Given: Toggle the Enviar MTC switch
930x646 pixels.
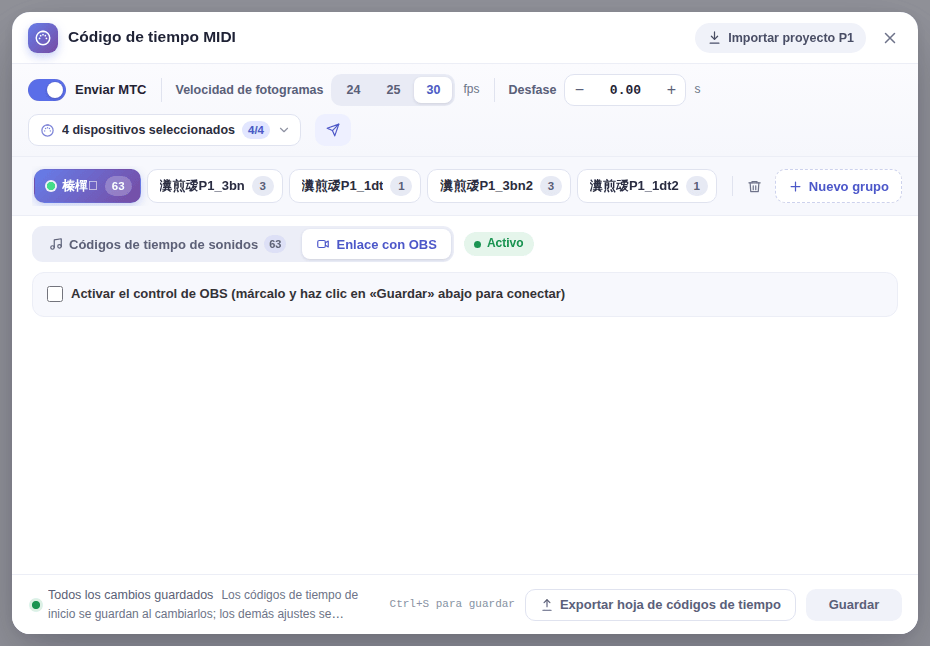Looking at the screenshot, I should (47, 90).
